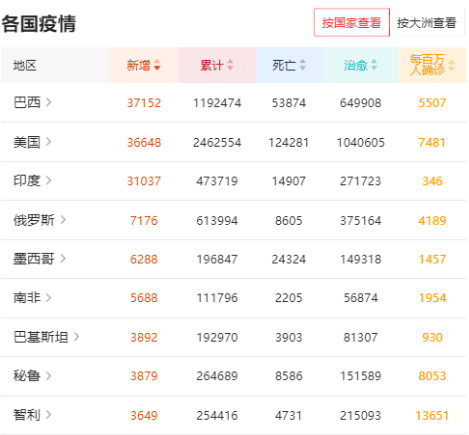Expand 墨西哥 row chevron
Screen dimensions: 469x435
coord(63,258)
